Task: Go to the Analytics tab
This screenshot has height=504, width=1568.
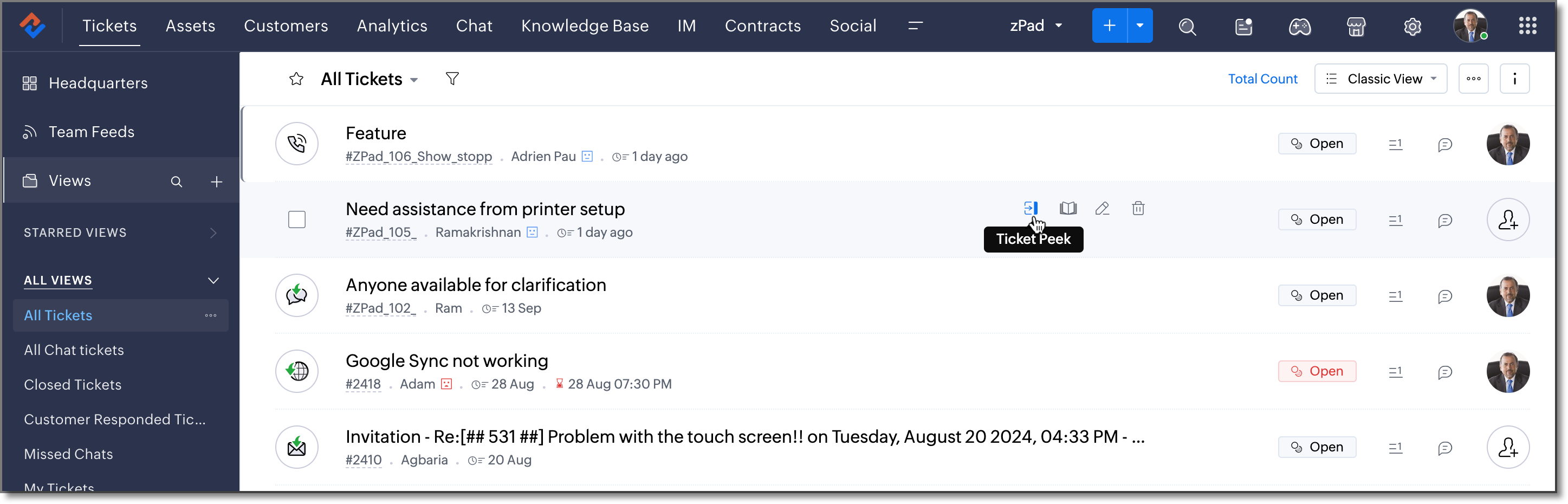Action: 392,25
